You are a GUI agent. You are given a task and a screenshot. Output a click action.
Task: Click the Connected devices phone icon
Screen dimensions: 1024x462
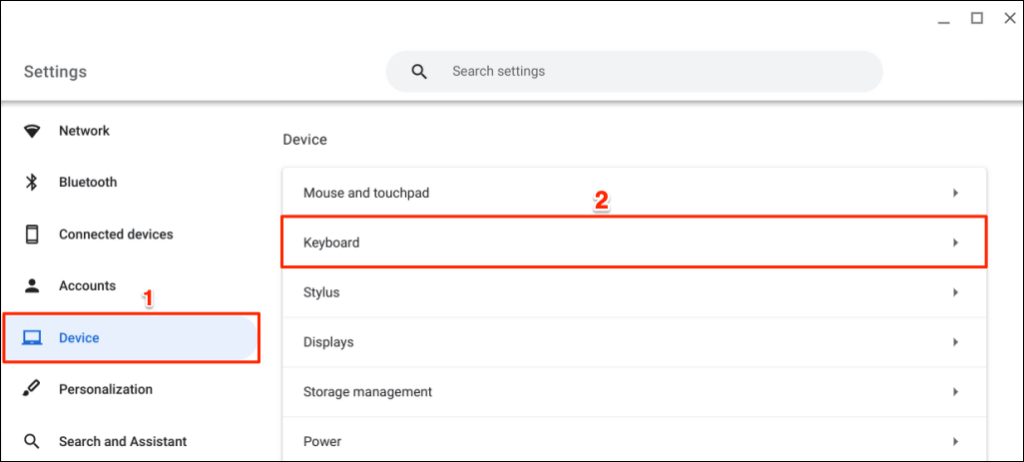[32, 234]
